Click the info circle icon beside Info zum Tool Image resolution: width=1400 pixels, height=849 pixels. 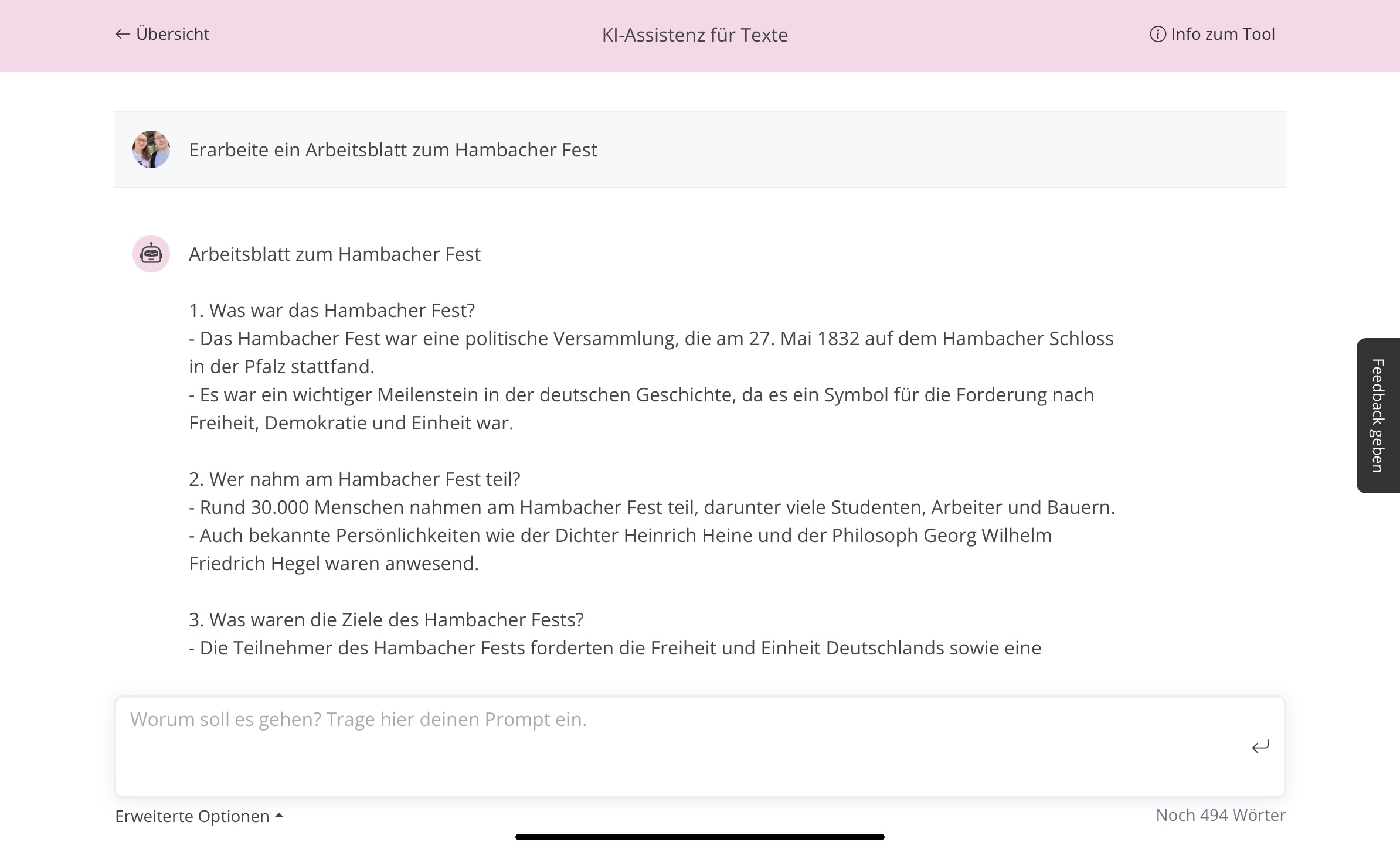(x=1157, y=34)
